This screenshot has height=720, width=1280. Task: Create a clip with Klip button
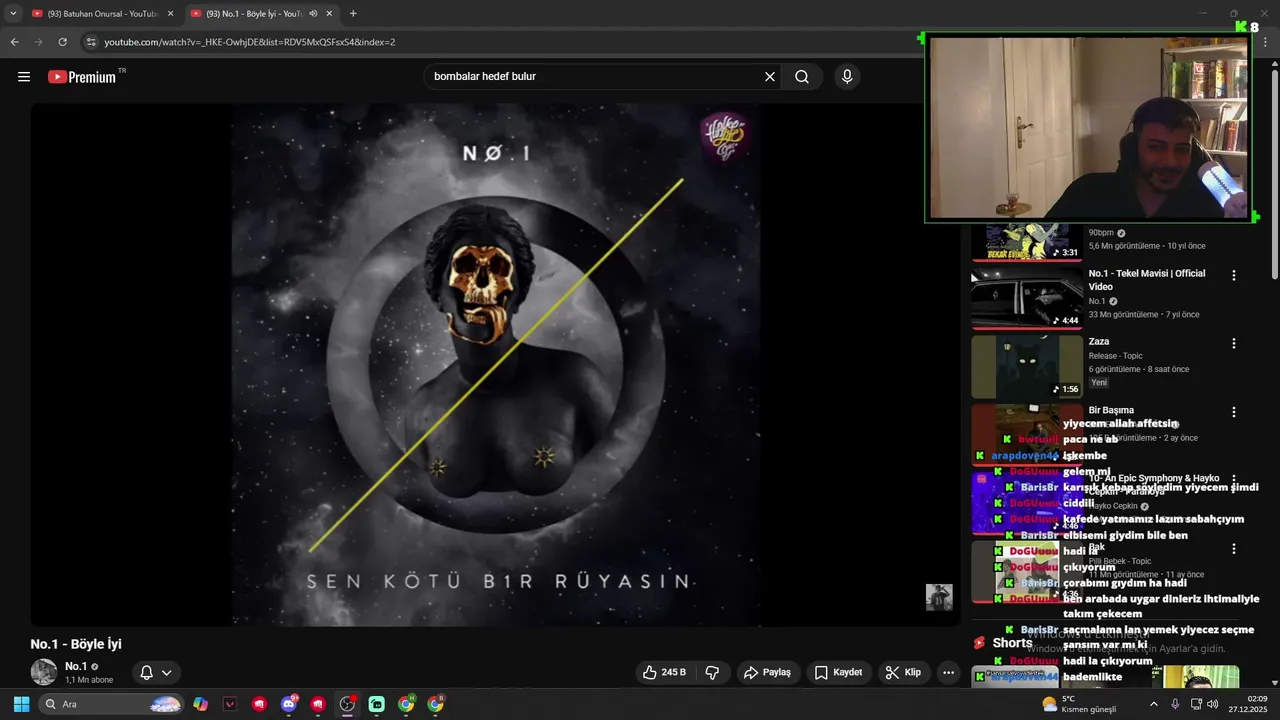[903, 673]
